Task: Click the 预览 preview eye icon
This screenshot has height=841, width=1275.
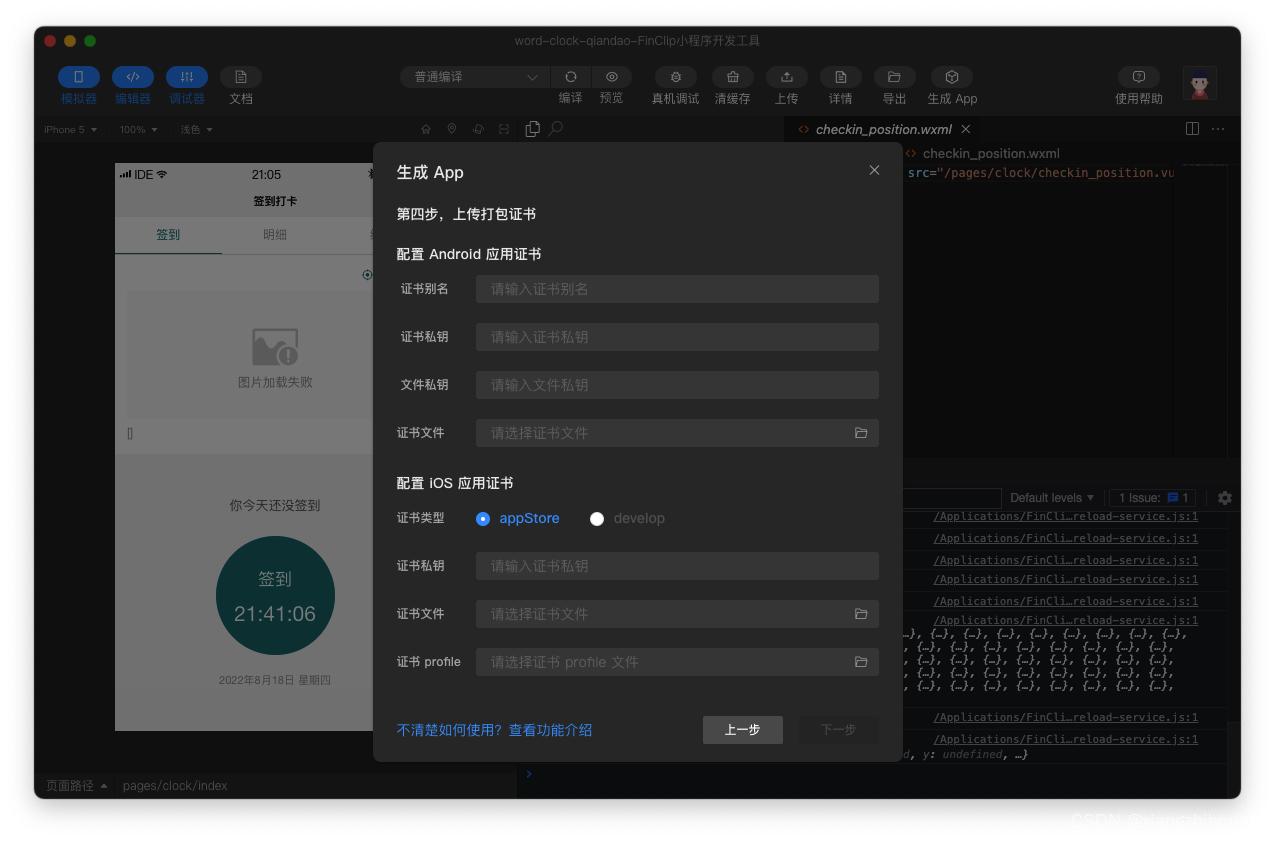Action: (611, 77)
